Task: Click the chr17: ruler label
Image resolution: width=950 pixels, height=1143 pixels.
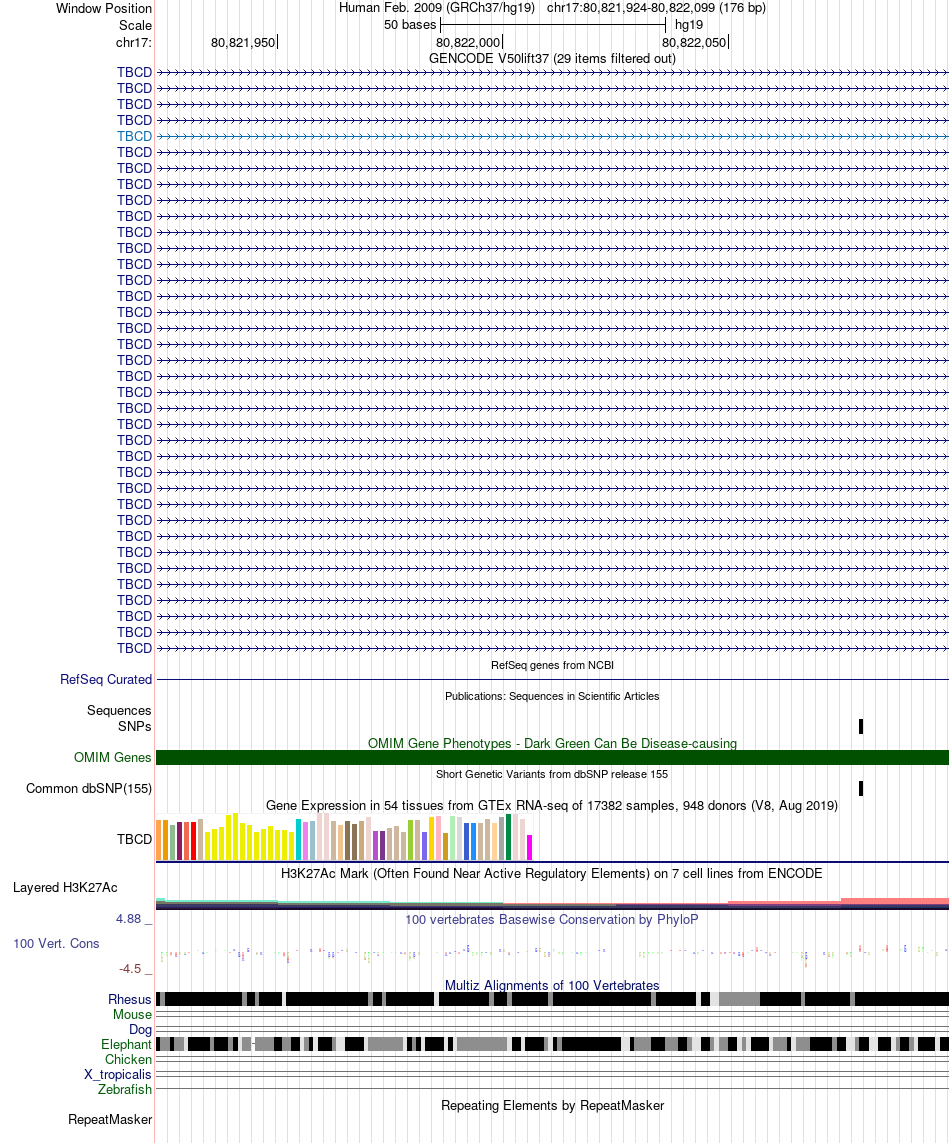Action: pyautogui.click(x=133, y=42)
